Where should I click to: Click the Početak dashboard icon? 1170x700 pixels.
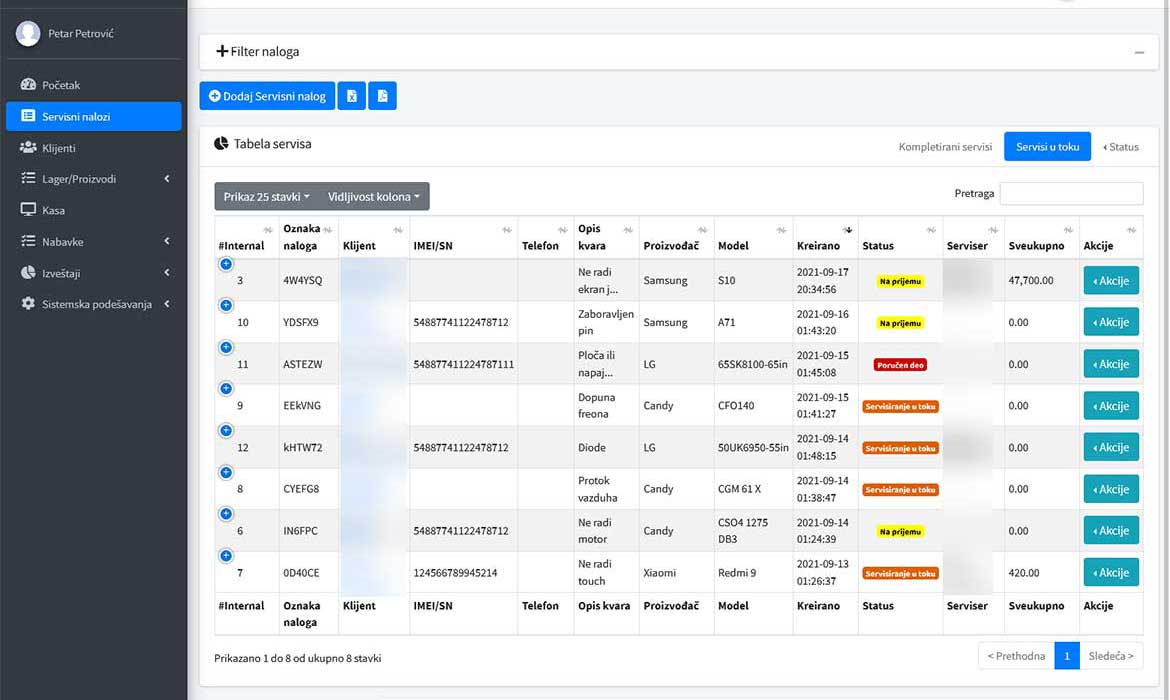28,85
